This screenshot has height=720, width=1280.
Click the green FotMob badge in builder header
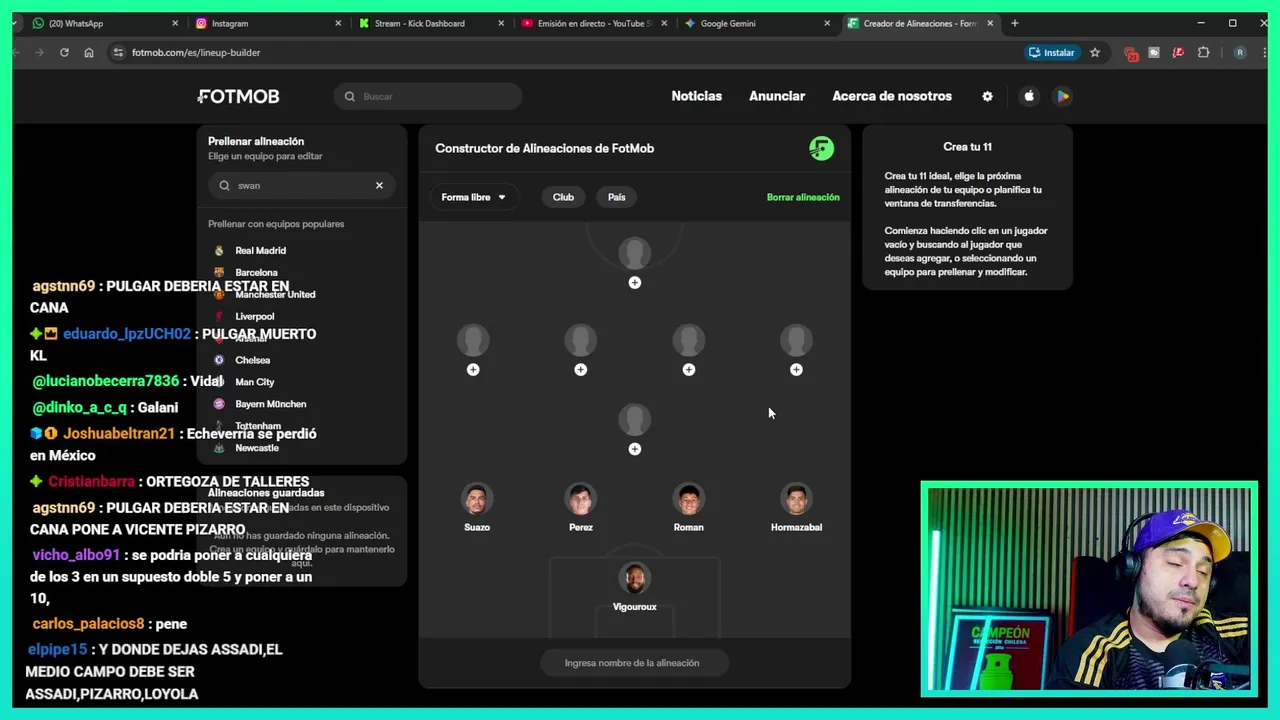[x=821, y=148]
